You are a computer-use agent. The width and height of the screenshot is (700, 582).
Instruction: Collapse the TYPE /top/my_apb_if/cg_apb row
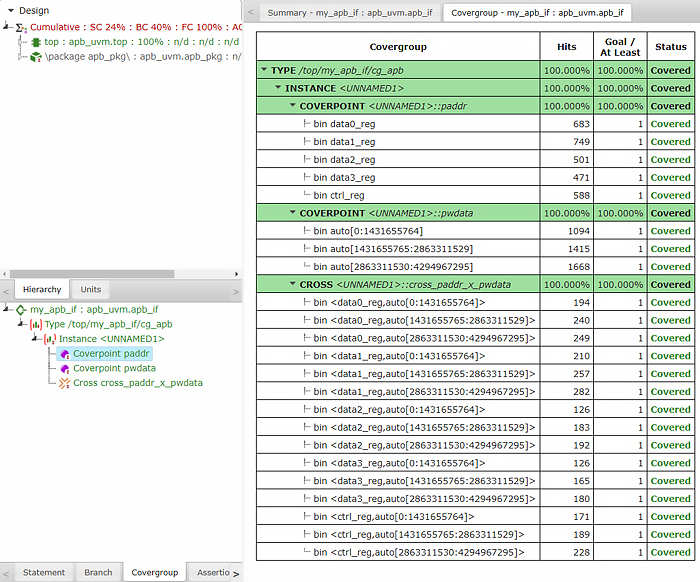pyautogui.click(x=264, y=70)
